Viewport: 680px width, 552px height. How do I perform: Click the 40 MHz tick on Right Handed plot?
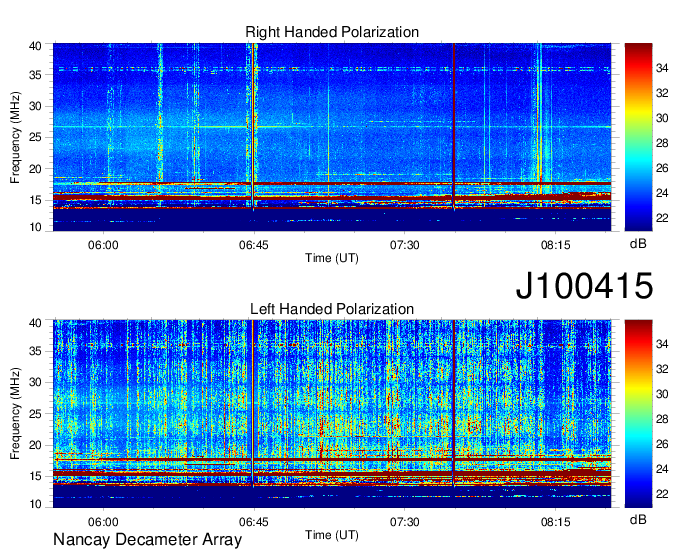point(35,46)
